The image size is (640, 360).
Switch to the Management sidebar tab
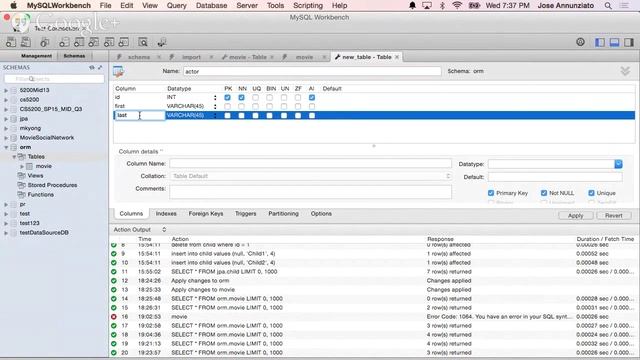(36, 56)
